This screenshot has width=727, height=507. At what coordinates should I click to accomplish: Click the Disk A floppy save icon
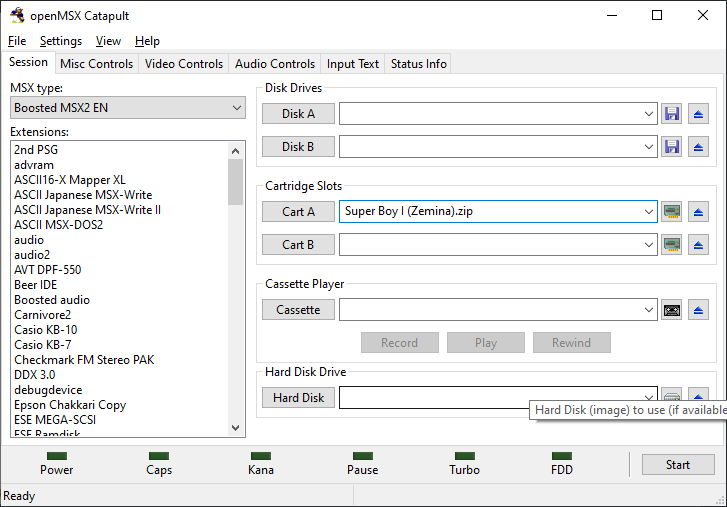pos(672,114)
